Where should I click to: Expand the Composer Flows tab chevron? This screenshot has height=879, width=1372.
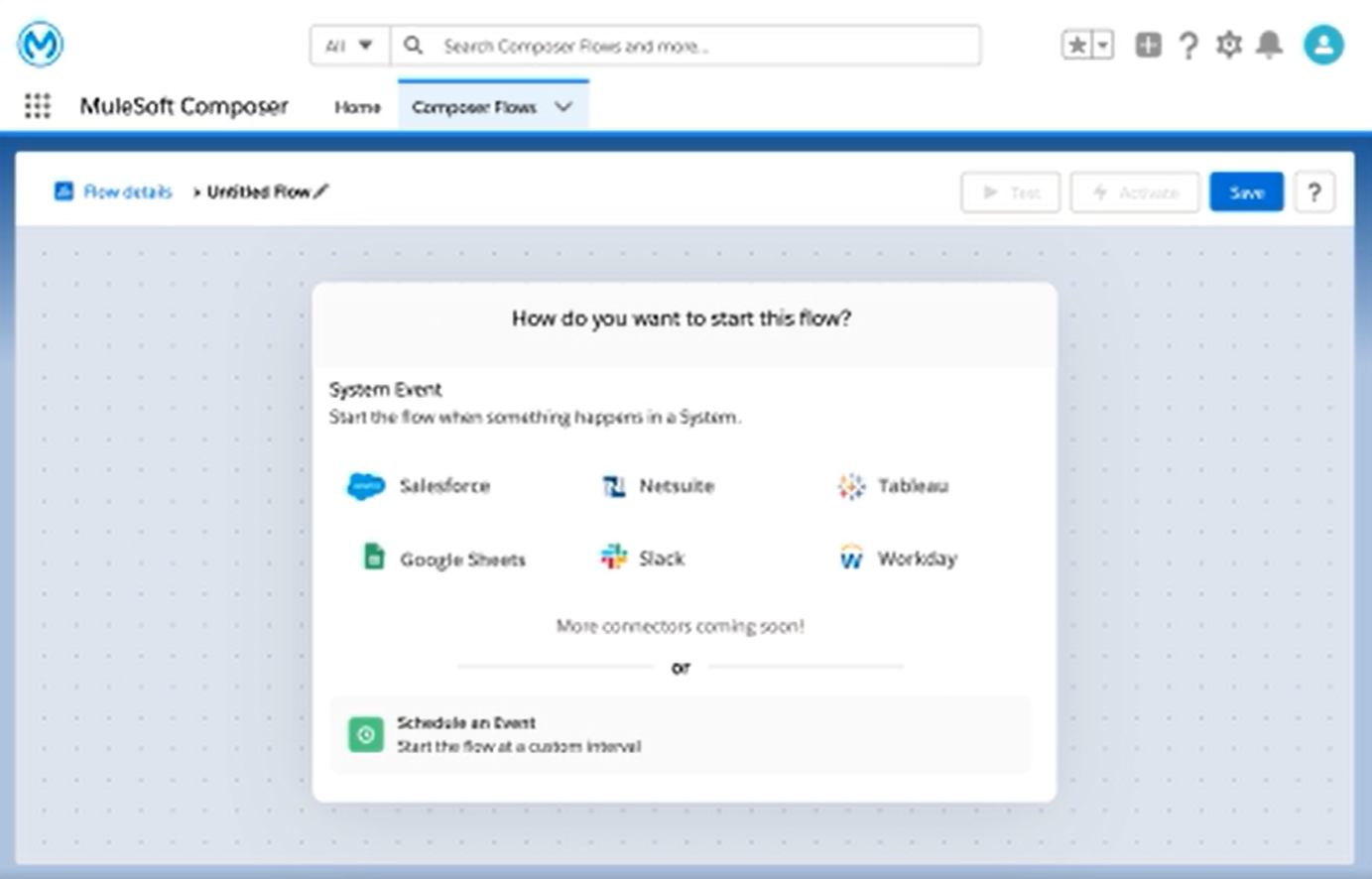[563, 107]
